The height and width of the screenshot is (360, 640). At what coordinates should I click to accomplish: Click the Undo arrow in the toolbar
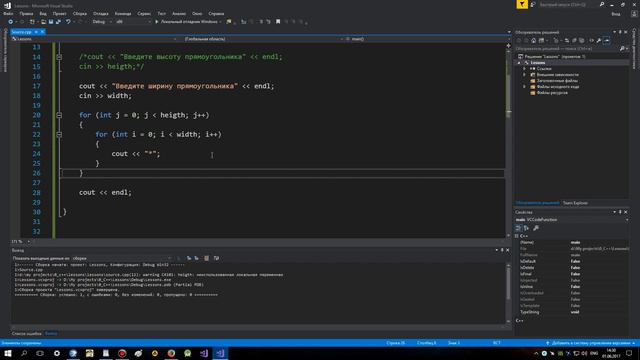(68, 22)
